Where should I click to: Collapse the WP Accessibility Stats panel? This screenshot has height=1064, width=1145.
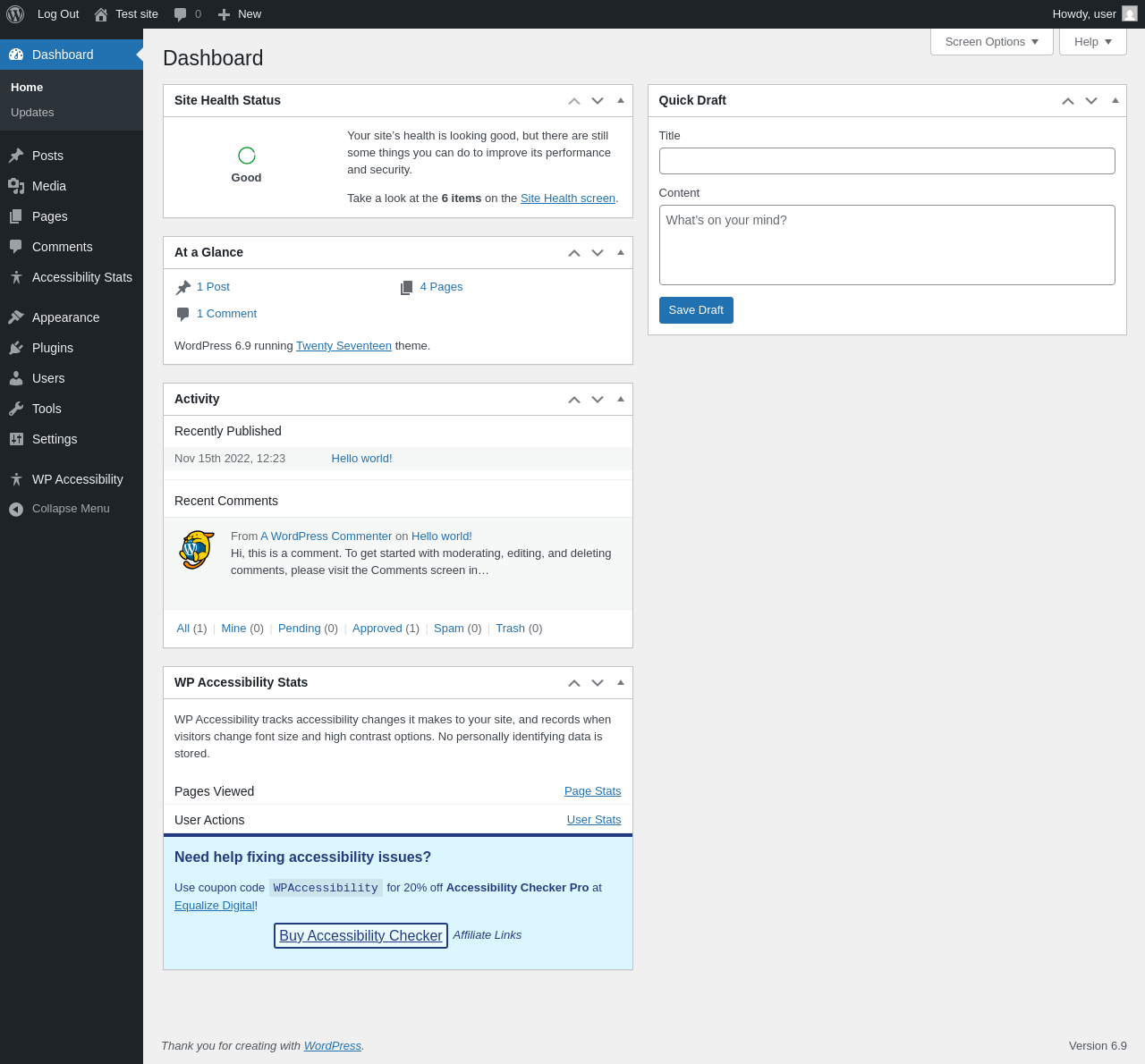621,682
